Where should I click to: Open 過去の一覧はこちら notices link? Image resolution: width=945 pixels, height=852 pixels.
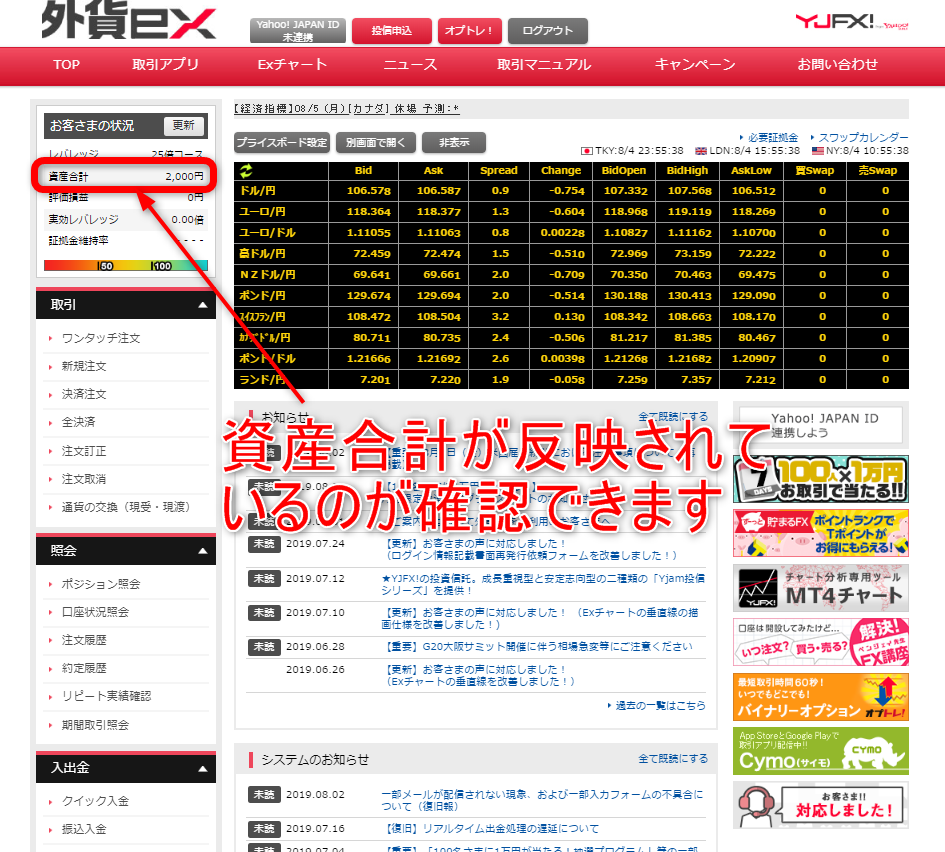click(661, 705)
